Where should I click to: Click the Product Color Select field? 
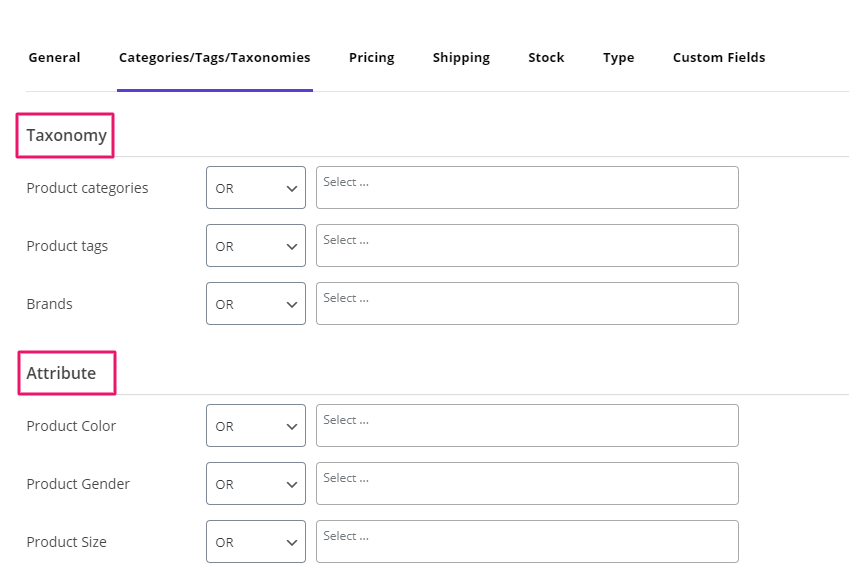tap(527, 425)
